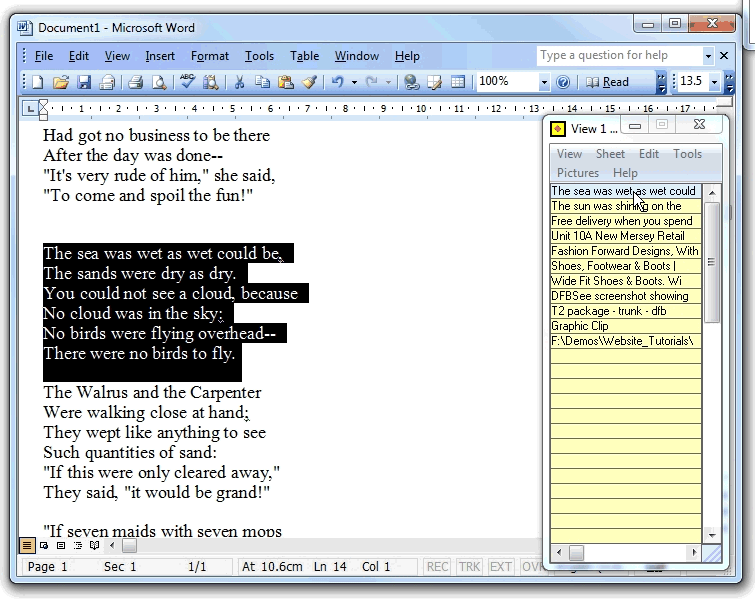Select the 'Graphic Clip' entry
Viewport: 755px width, 604px height.
[x=625, y=326]
